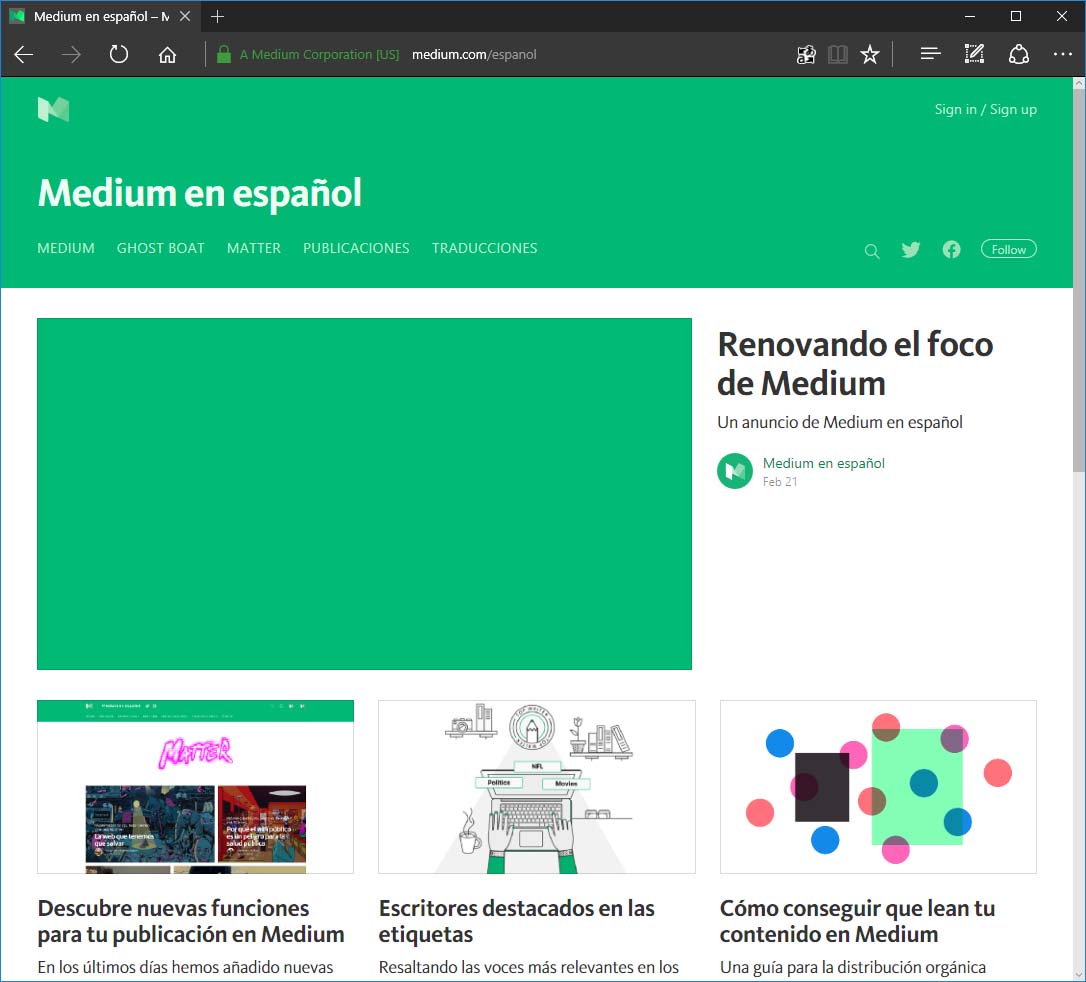
Task: Open the PUBLICACIONES navigation tab
Action: point(356,248)
